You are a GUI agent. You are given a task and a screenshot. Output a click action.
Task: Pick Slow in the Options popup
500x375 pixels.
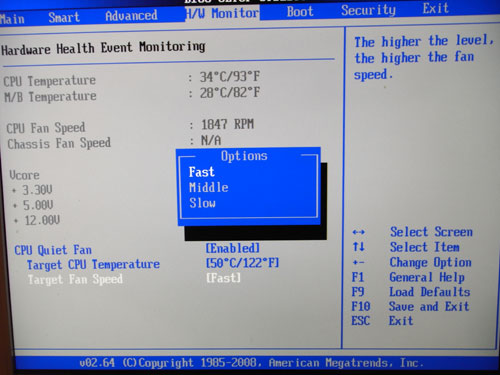[x=202, y=203]
